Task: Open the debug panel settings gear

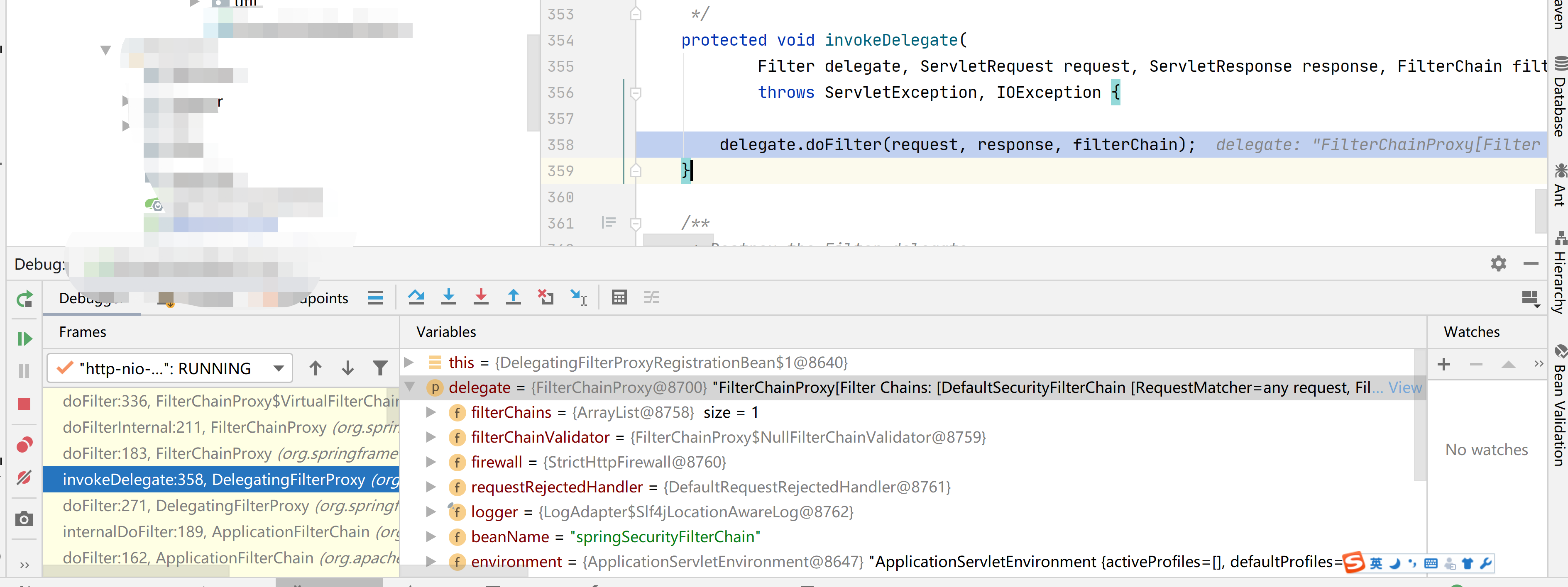Action: (1499, 263)
